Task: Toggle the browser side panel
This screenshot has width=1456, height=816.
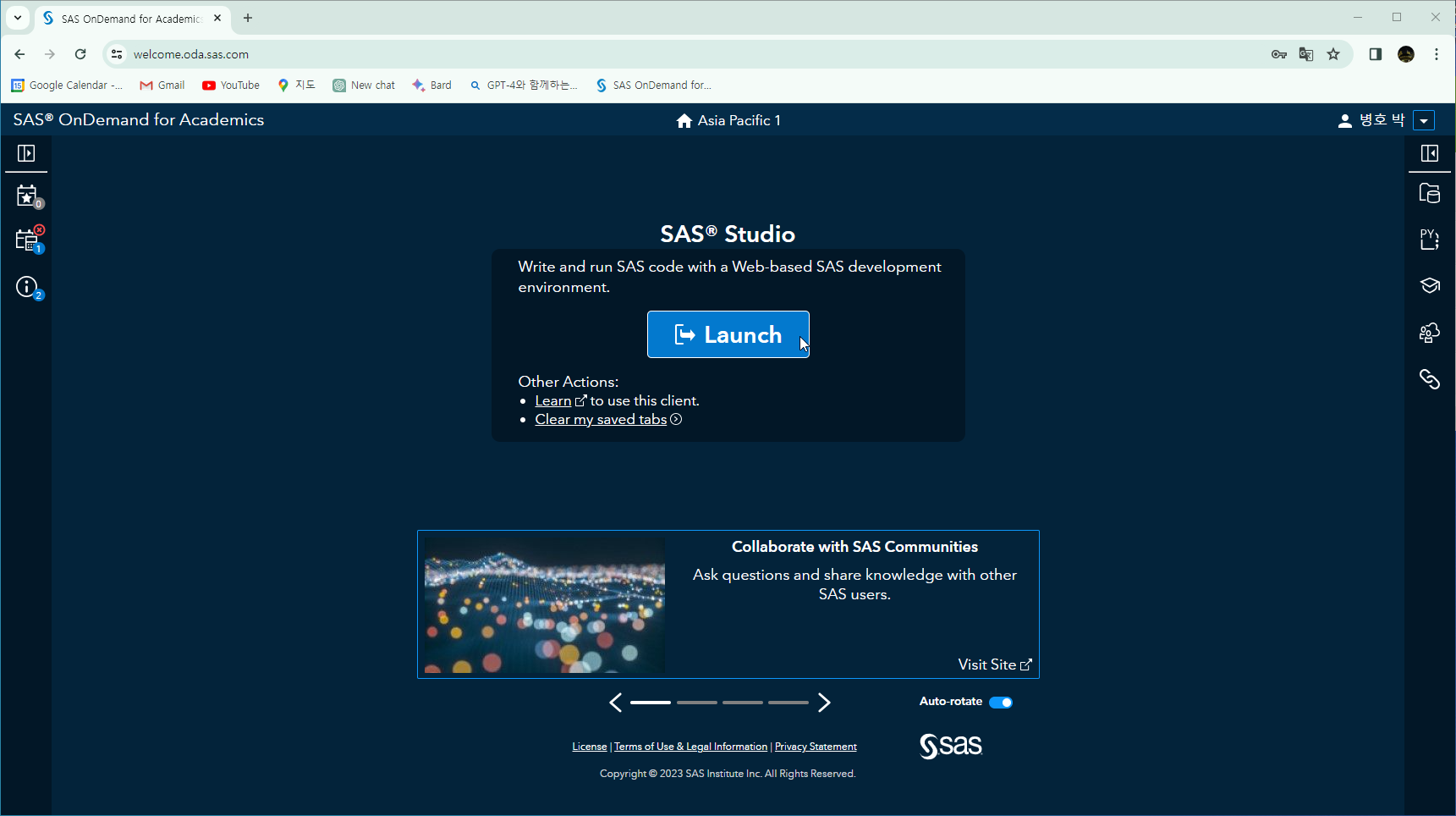Action: [x=1376, y=54]
